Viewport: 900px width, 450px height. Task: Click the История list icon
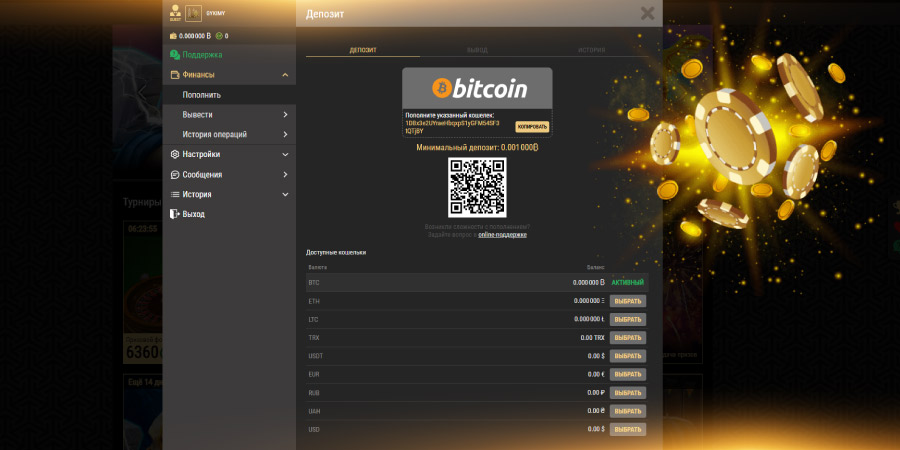[175, 194]
